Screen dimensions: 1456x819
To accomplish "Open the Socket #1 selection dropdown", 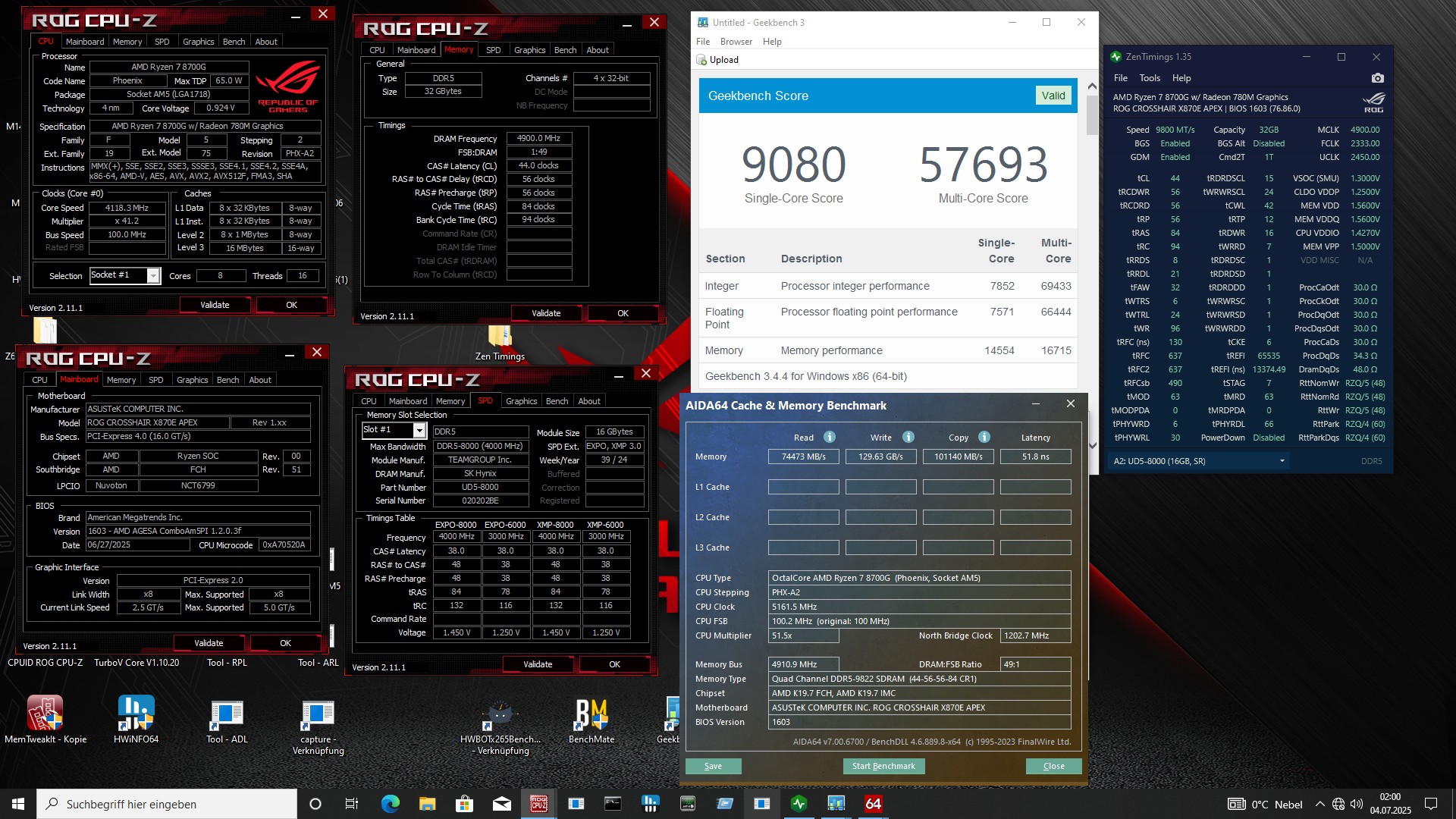I will (x=153, y=275).
